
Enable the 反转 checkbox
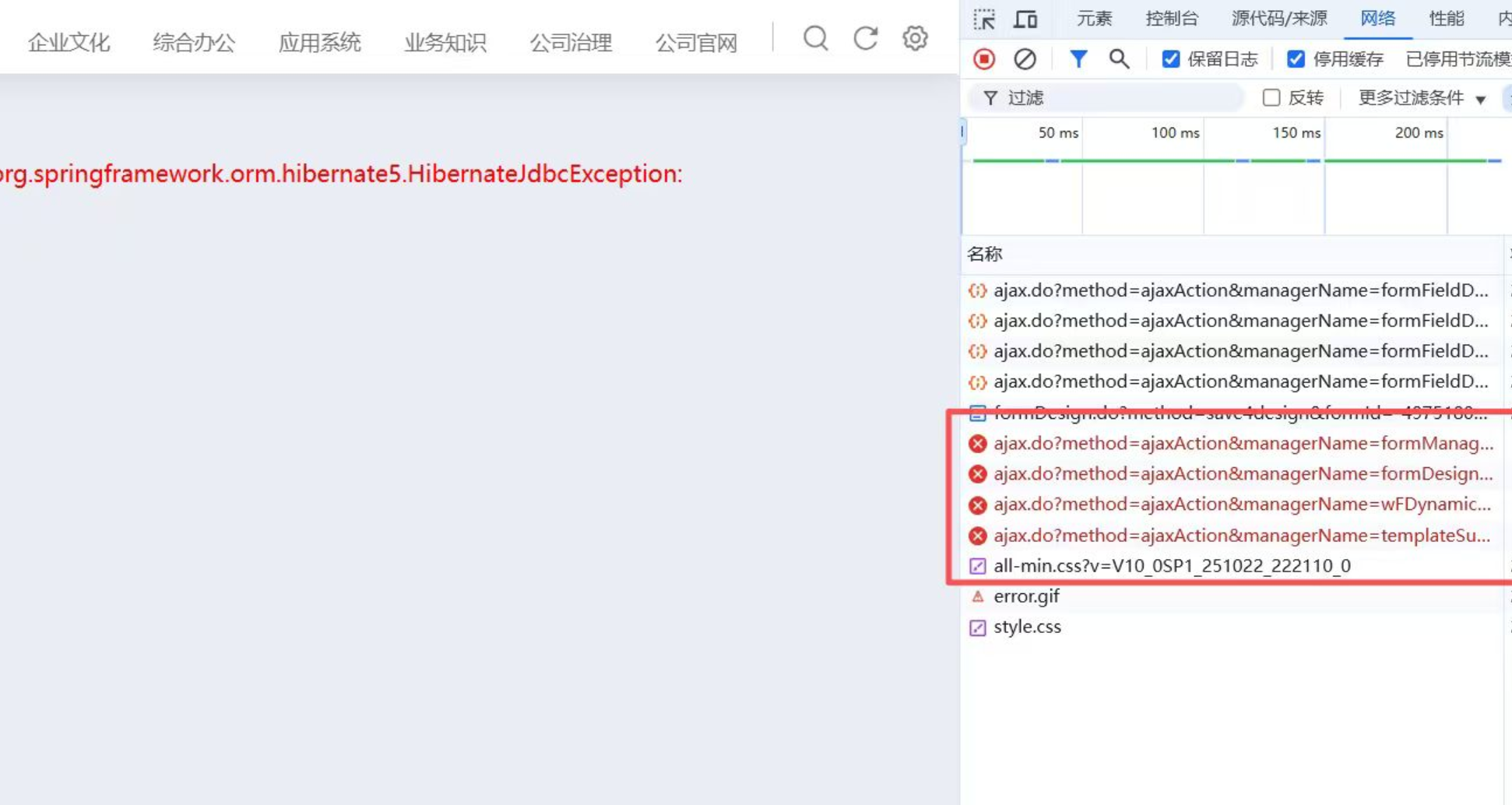point(1271,97)
